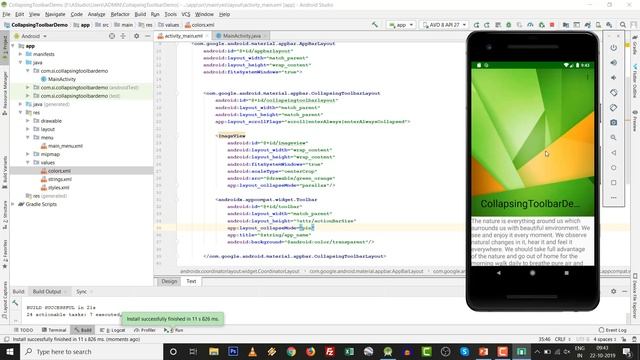Screen dimensions: 640x360
Task: Open the app run configuration dropdown
Action: (401, 25)
